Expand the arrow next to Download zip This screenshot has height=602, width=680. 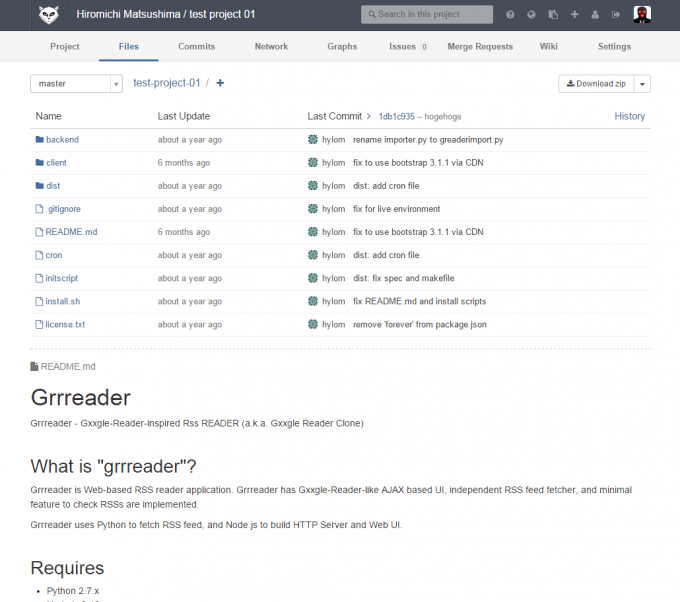coord(643,84)
